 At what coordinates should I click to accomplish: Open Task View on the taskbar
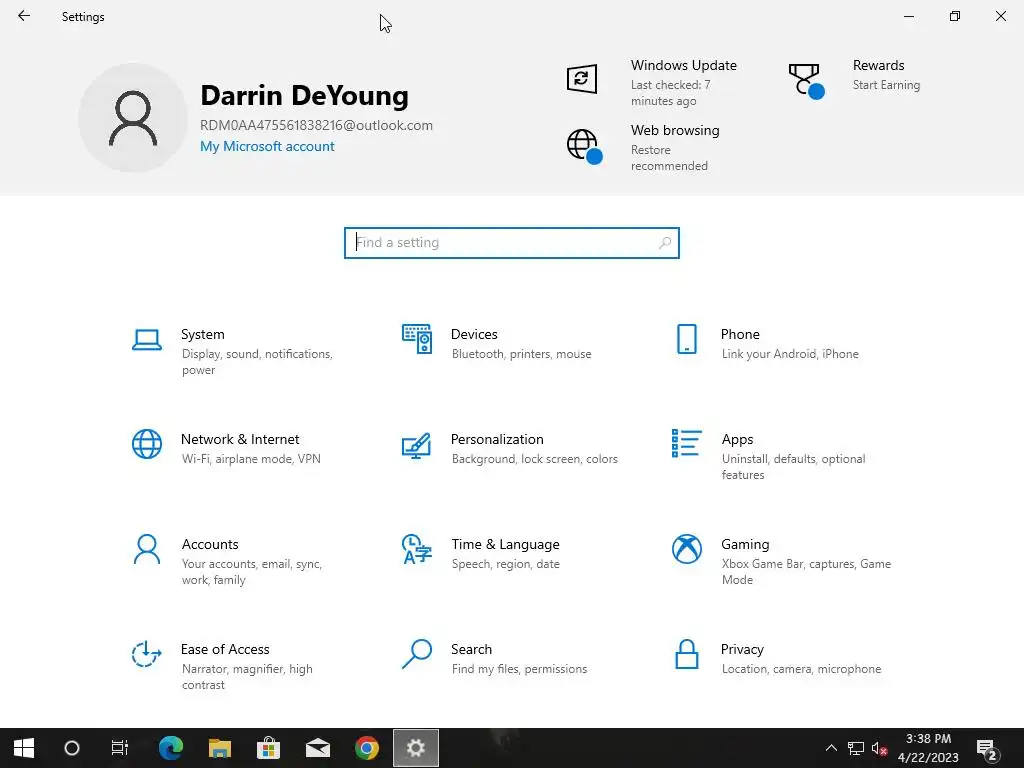pyautogui.click(x=120, y=748)
